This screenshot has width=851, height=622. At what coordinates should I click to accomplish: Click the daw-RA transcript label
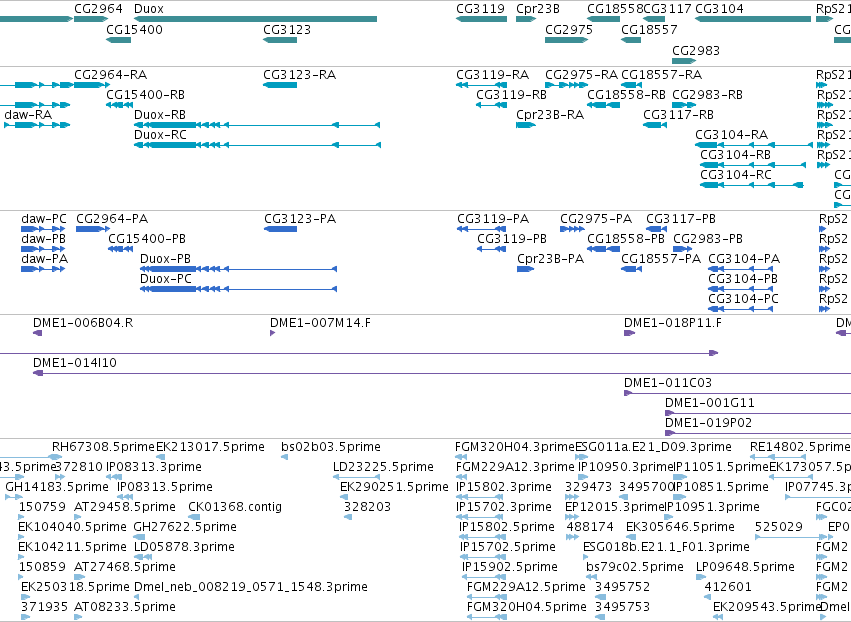pos(28,115)
